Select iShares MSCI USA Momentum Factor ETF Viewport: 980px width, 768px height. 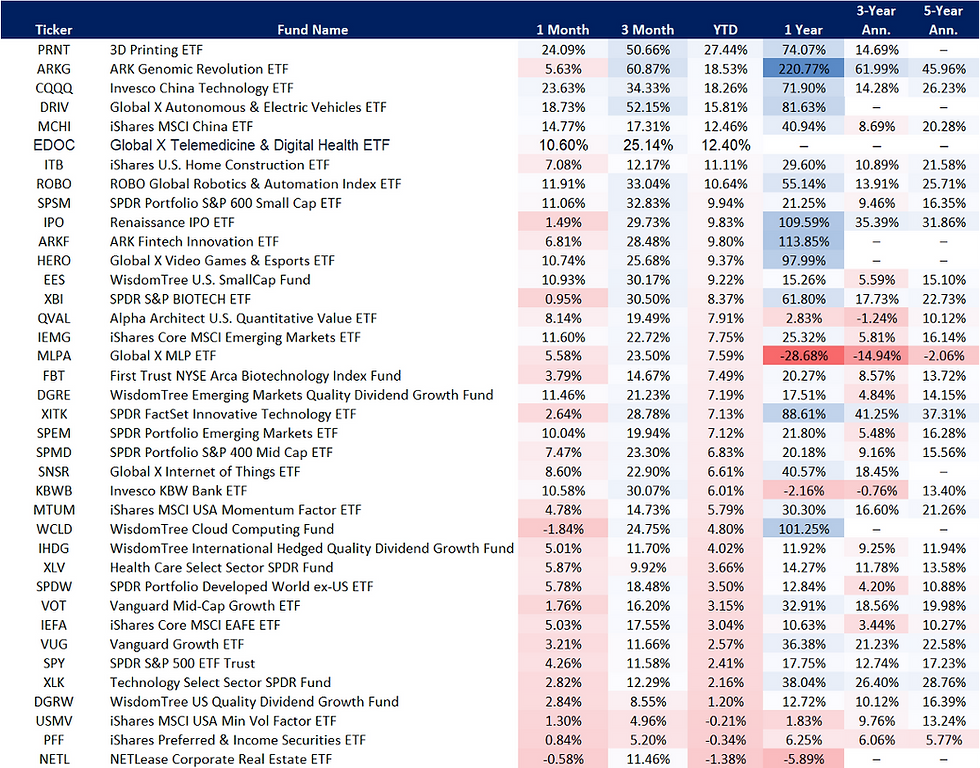[235, 510]
